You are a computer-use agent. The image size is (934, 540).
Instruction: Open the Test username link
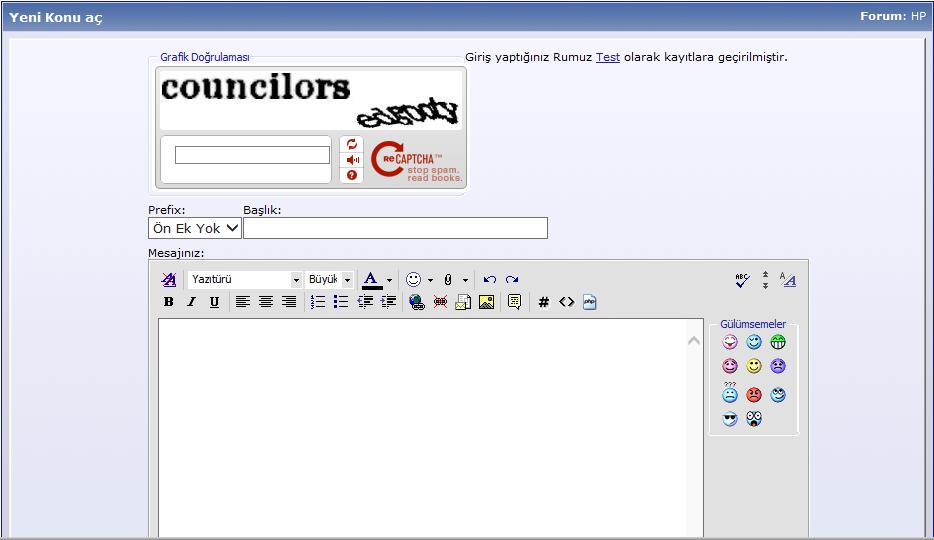click(x=608, y=57)
